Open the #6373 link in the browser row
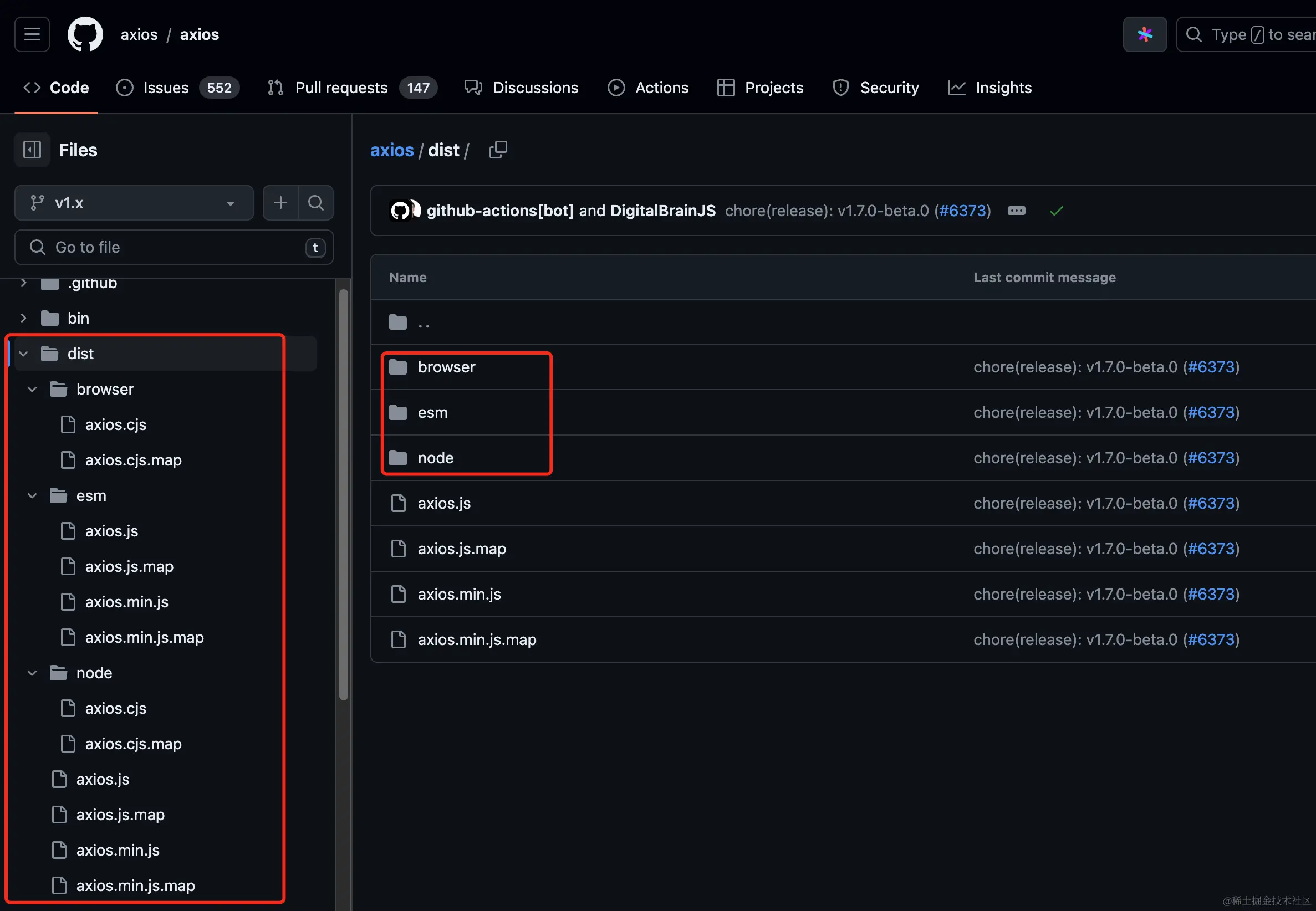Image resolution: width=1316 pixels, height=911 pixels. click(1212, 367)
